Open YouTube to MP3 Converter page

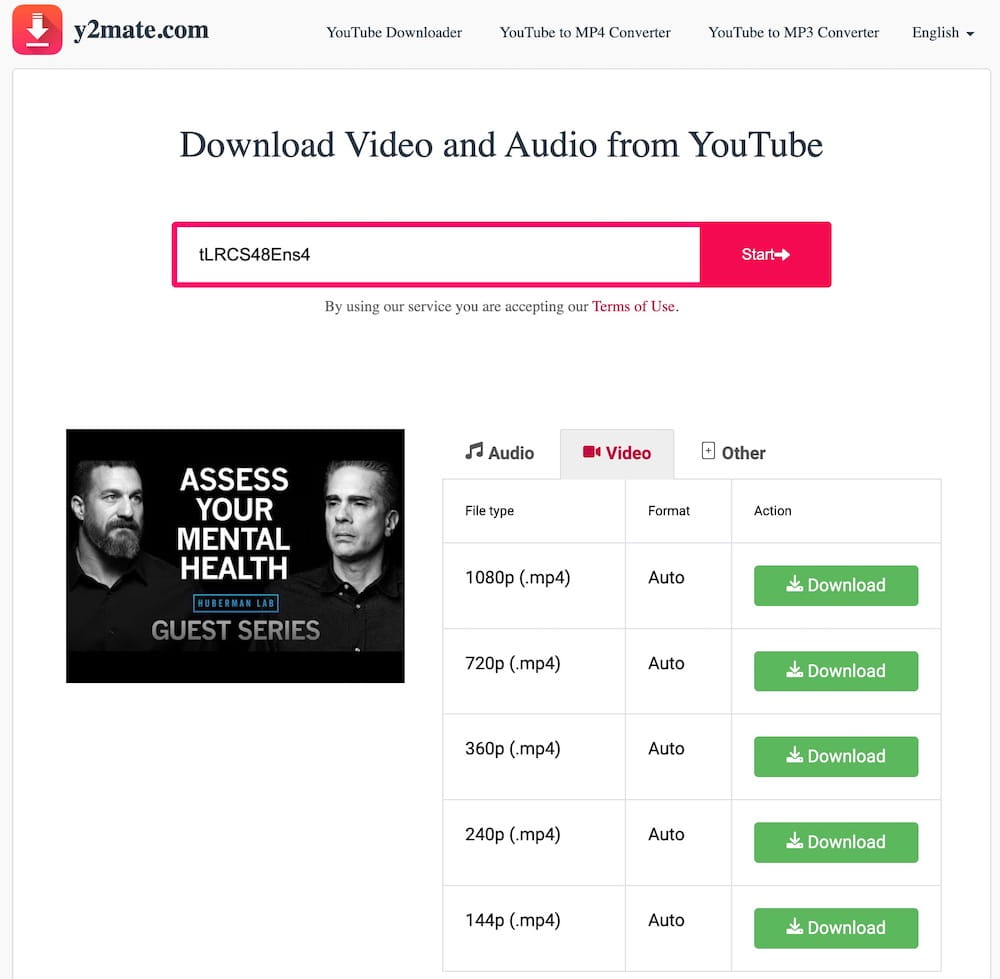coord(793,33)
